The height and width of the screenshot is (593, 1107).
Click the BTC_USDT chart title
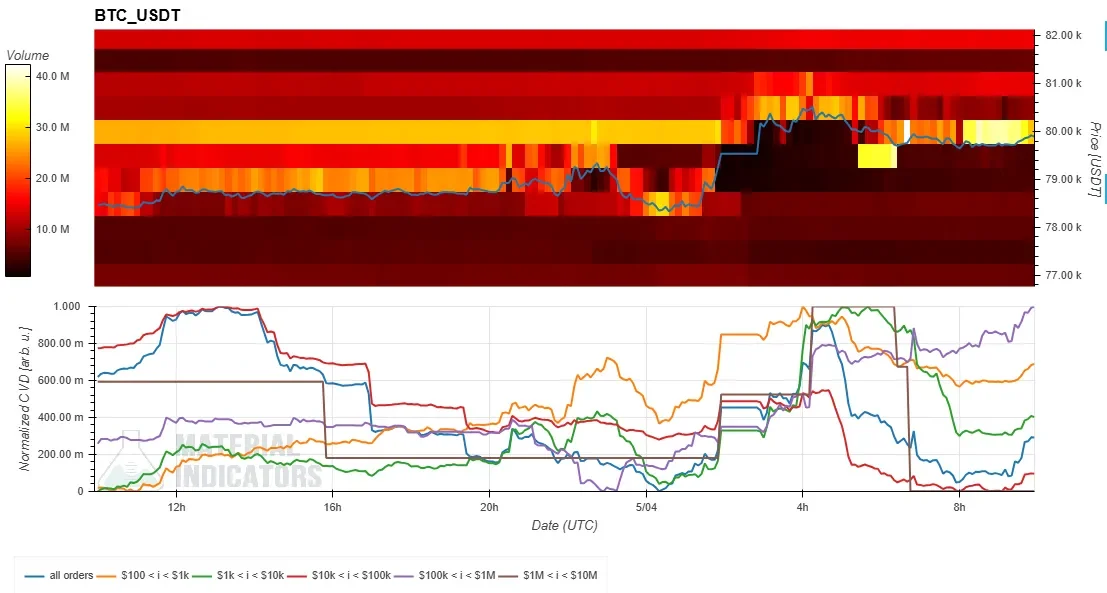[x=138, y=16]
